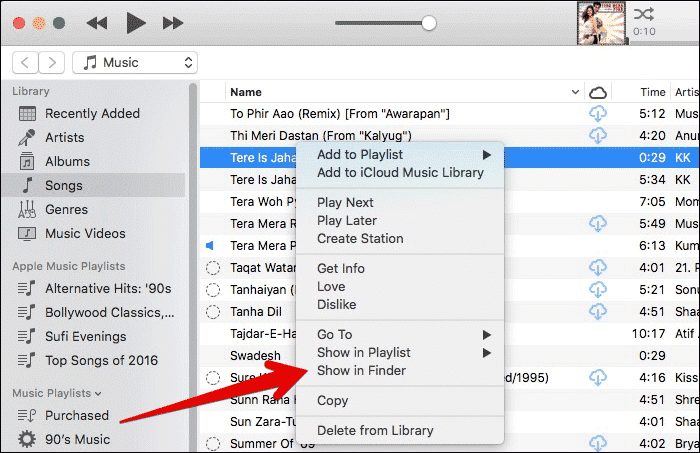
Task: Open Recently Added in the sidebar
Action: pos(92,113)
